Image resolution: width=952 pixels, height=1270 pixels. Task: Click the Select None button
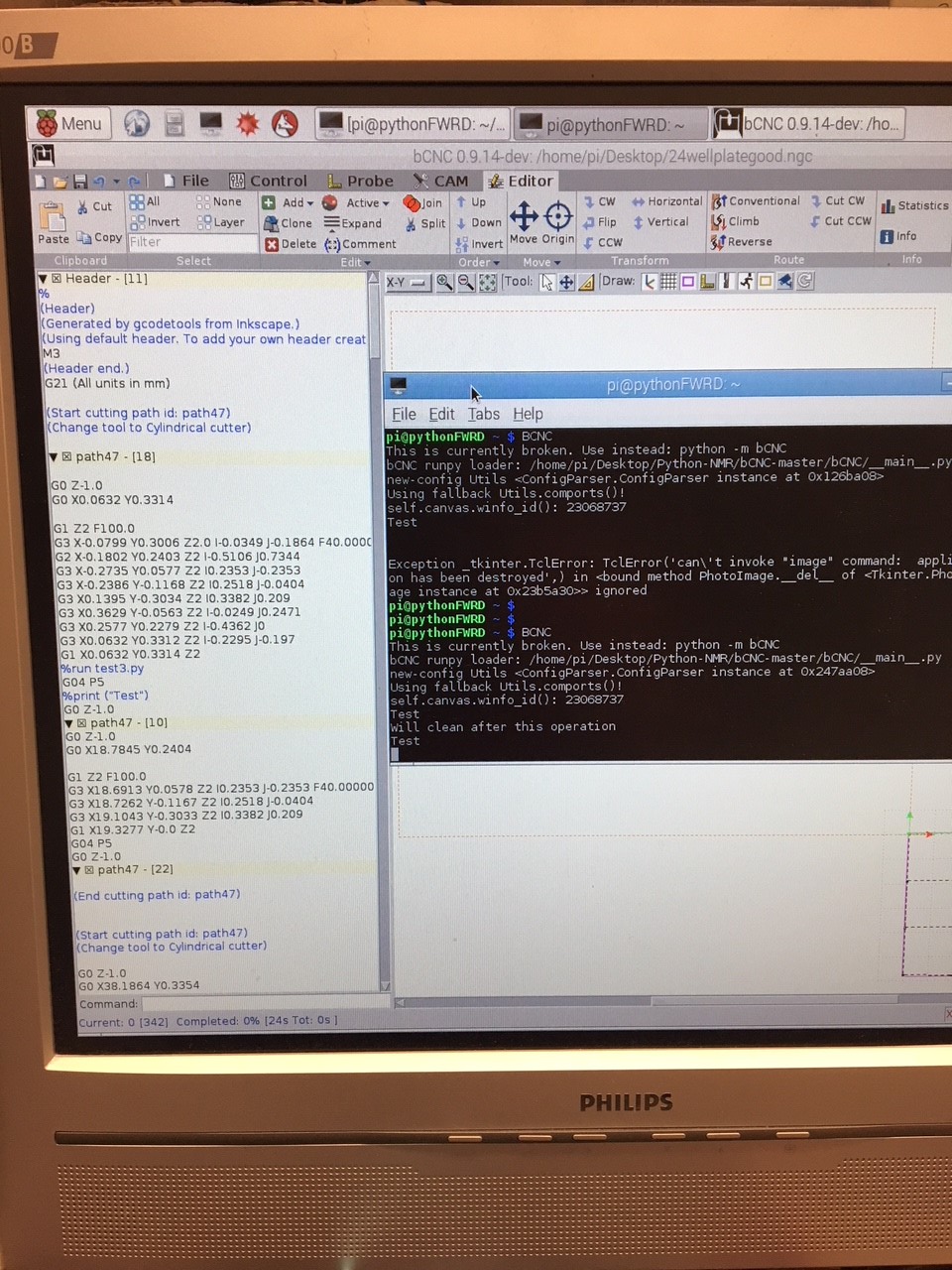(219, 201)
